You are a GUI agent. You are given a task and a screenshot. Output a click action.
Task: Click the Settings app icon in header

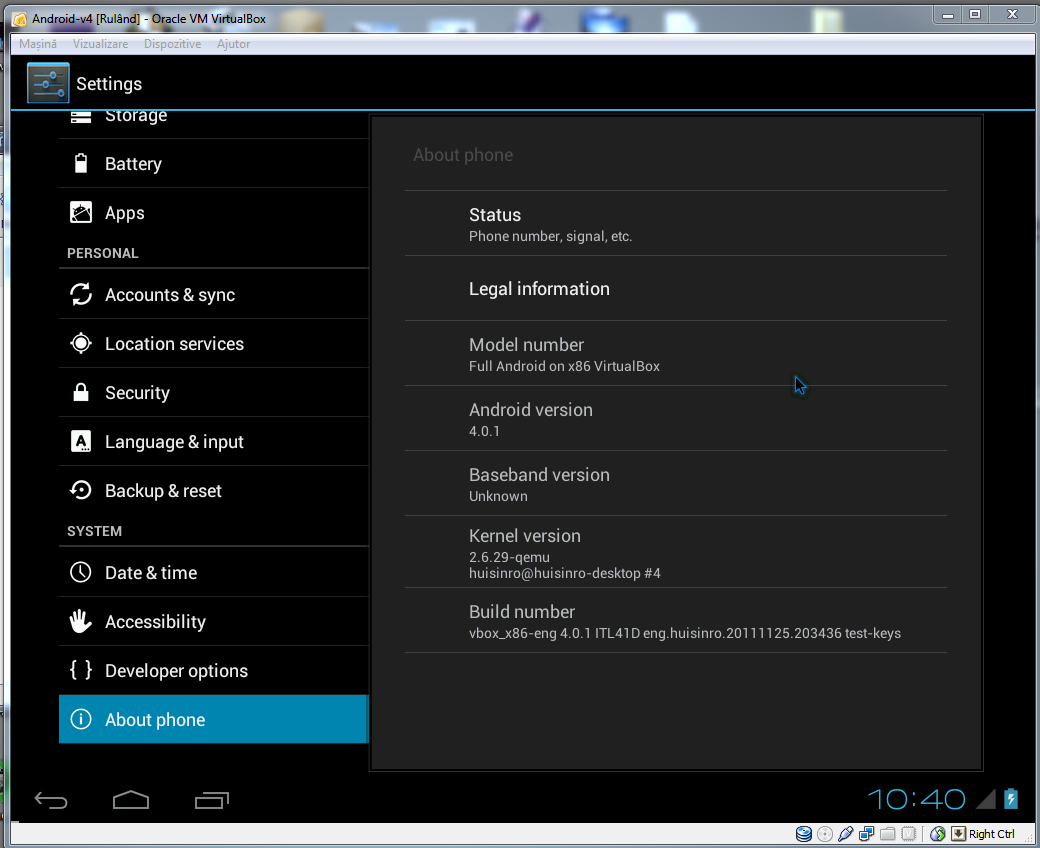click(48, 84)
